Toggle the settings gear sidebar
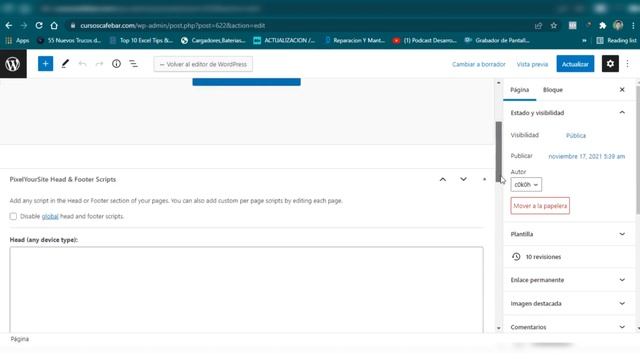 (610, 64)
